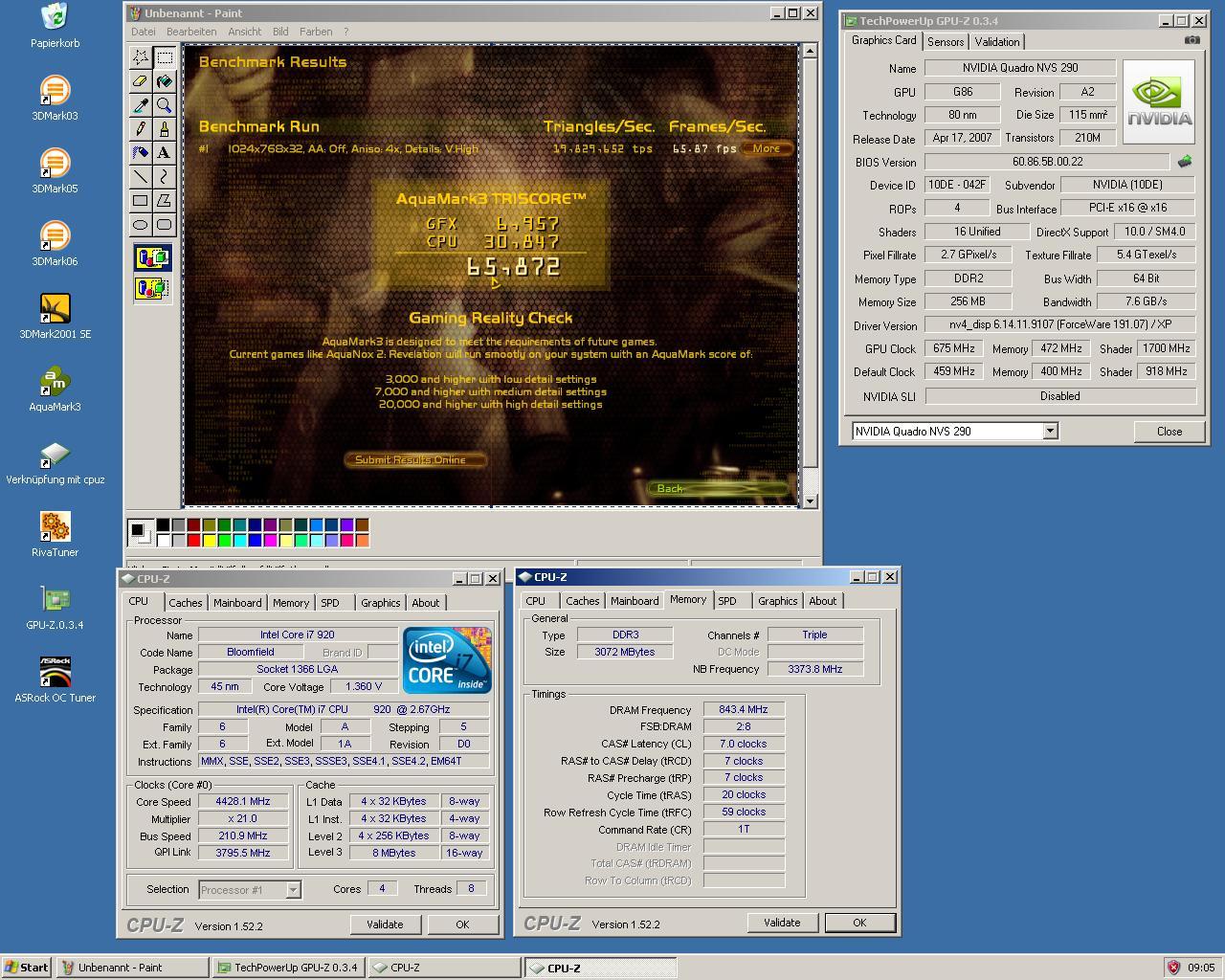Open the SPD tab in the CPU-Z memory window
Screen dimensions: 1225x980
coord(727,601)
